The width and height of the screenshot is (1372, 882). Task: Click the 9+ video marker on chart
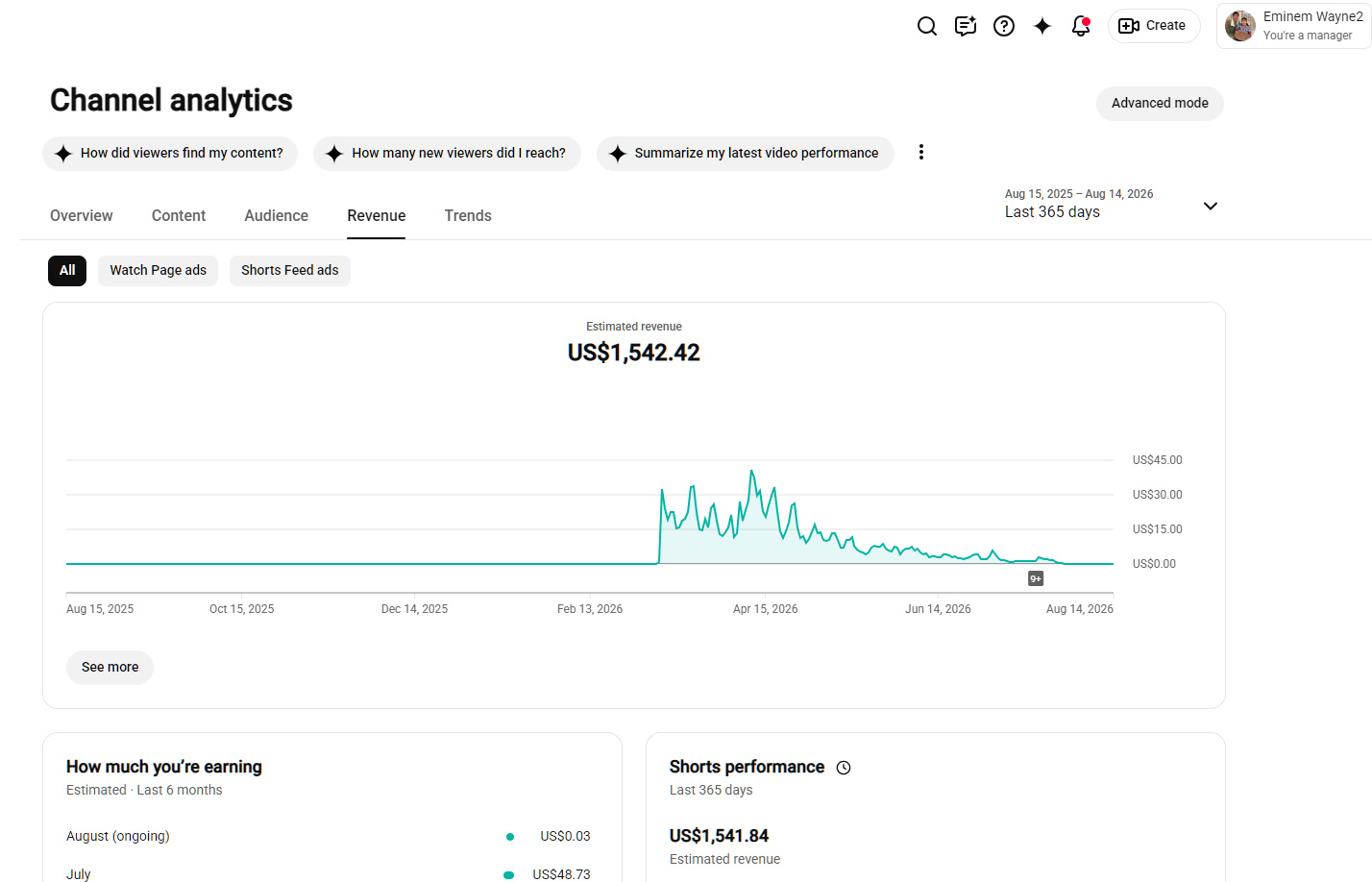click(1036, 578)
